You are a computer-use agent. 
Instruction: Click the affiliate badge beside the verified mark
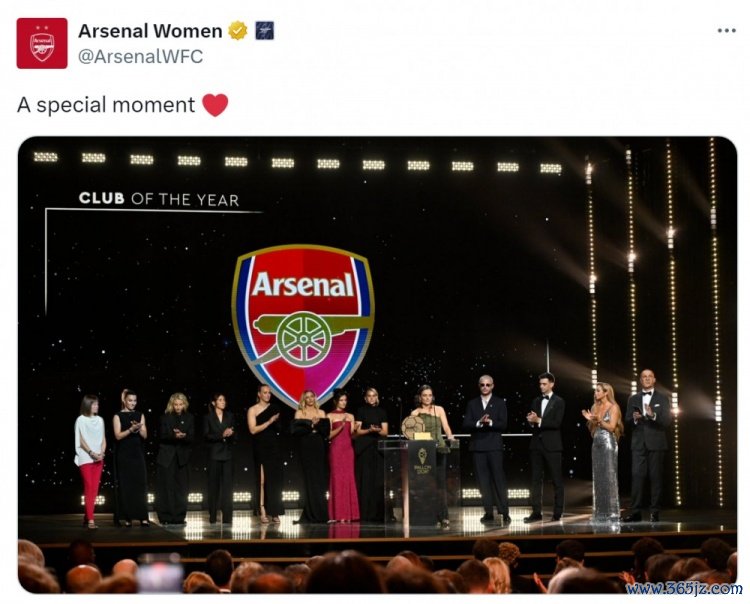[265, 31]
